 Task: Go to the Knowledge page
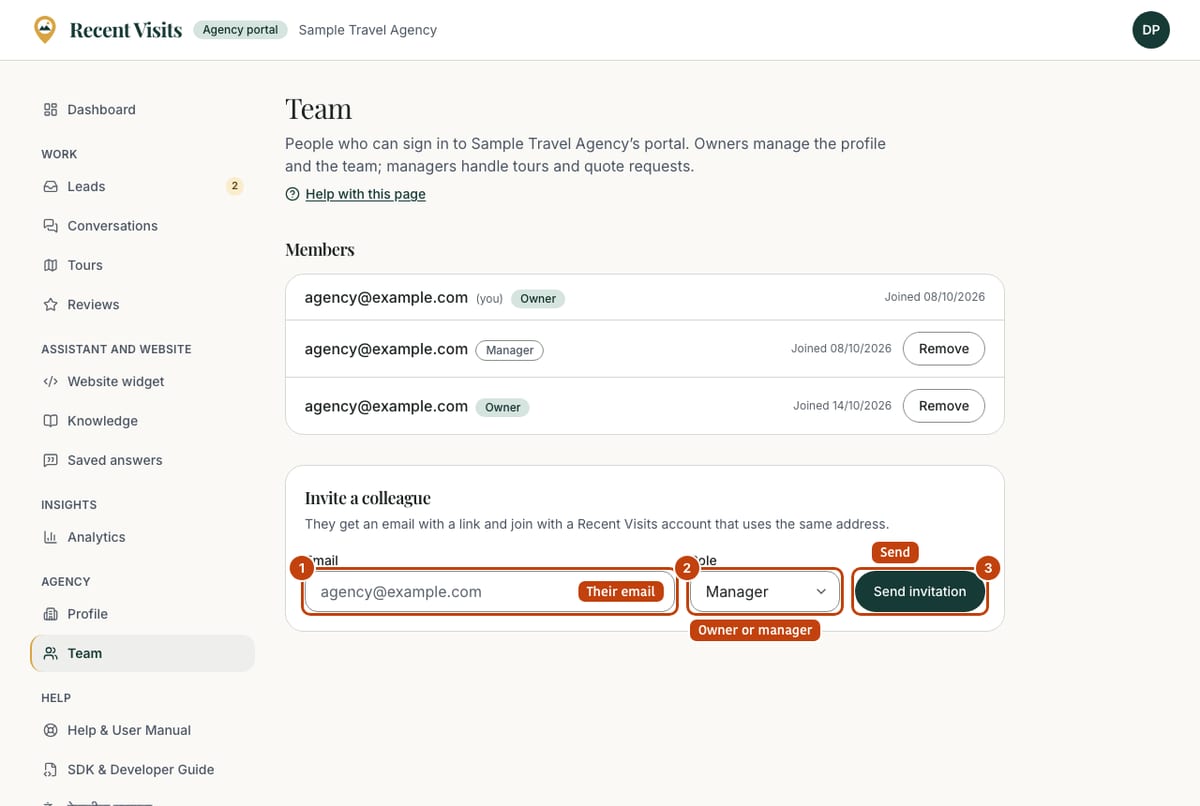[143, 421]
